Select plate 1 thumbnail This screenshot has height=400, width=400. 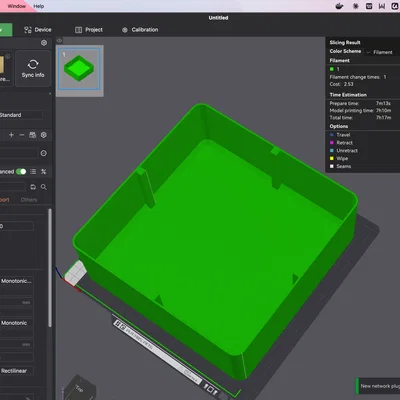pos(79,69)
